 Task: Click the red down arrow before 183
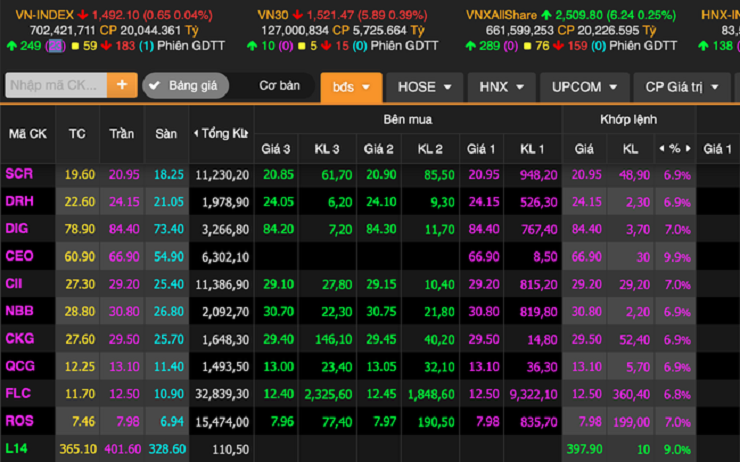pos(106,46)
